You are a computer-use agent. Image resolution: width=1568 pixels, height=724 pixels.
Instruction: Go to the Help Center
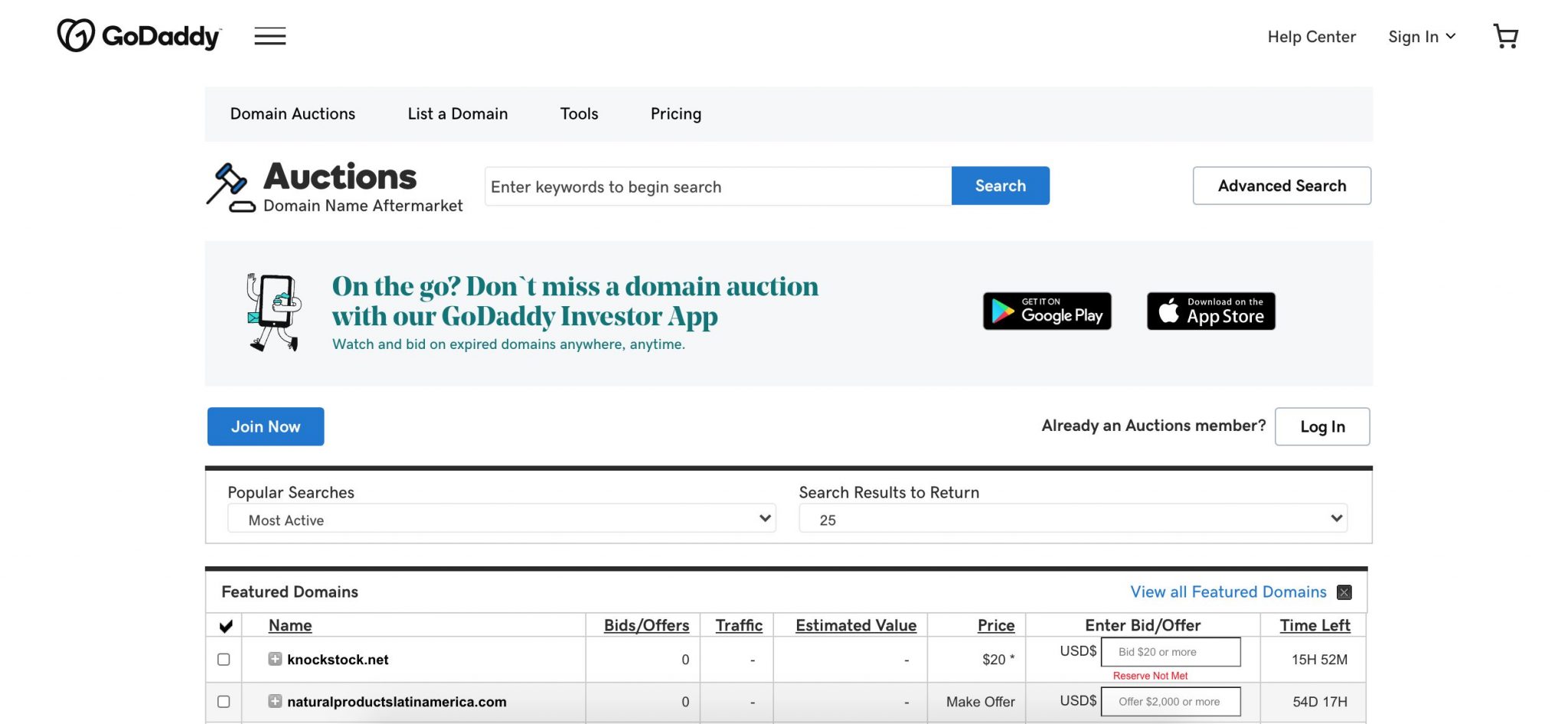pyautogui.click(x=1312, y=37)
